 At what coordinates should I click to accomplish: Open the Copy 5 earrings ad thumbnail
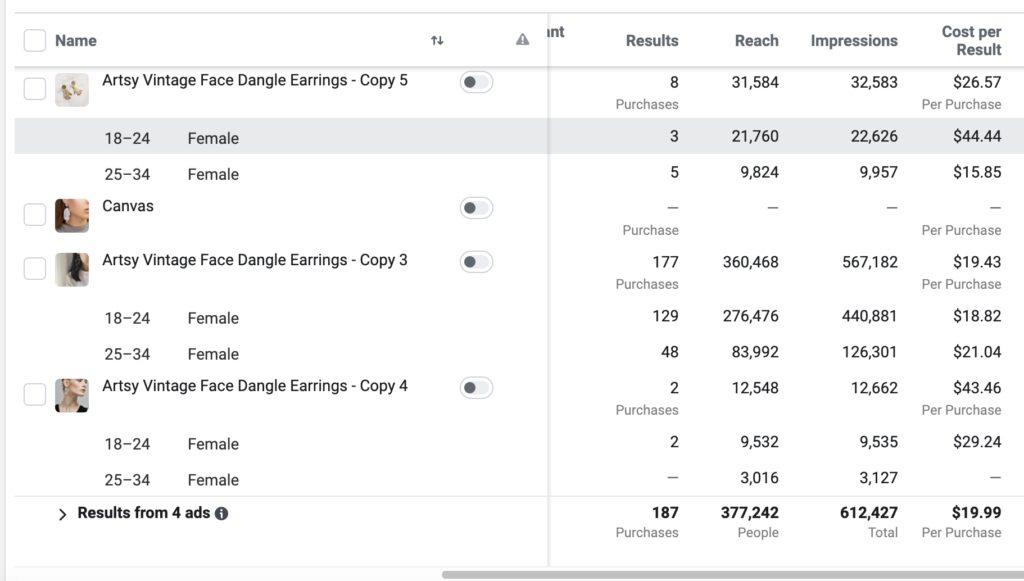(72, 89)
